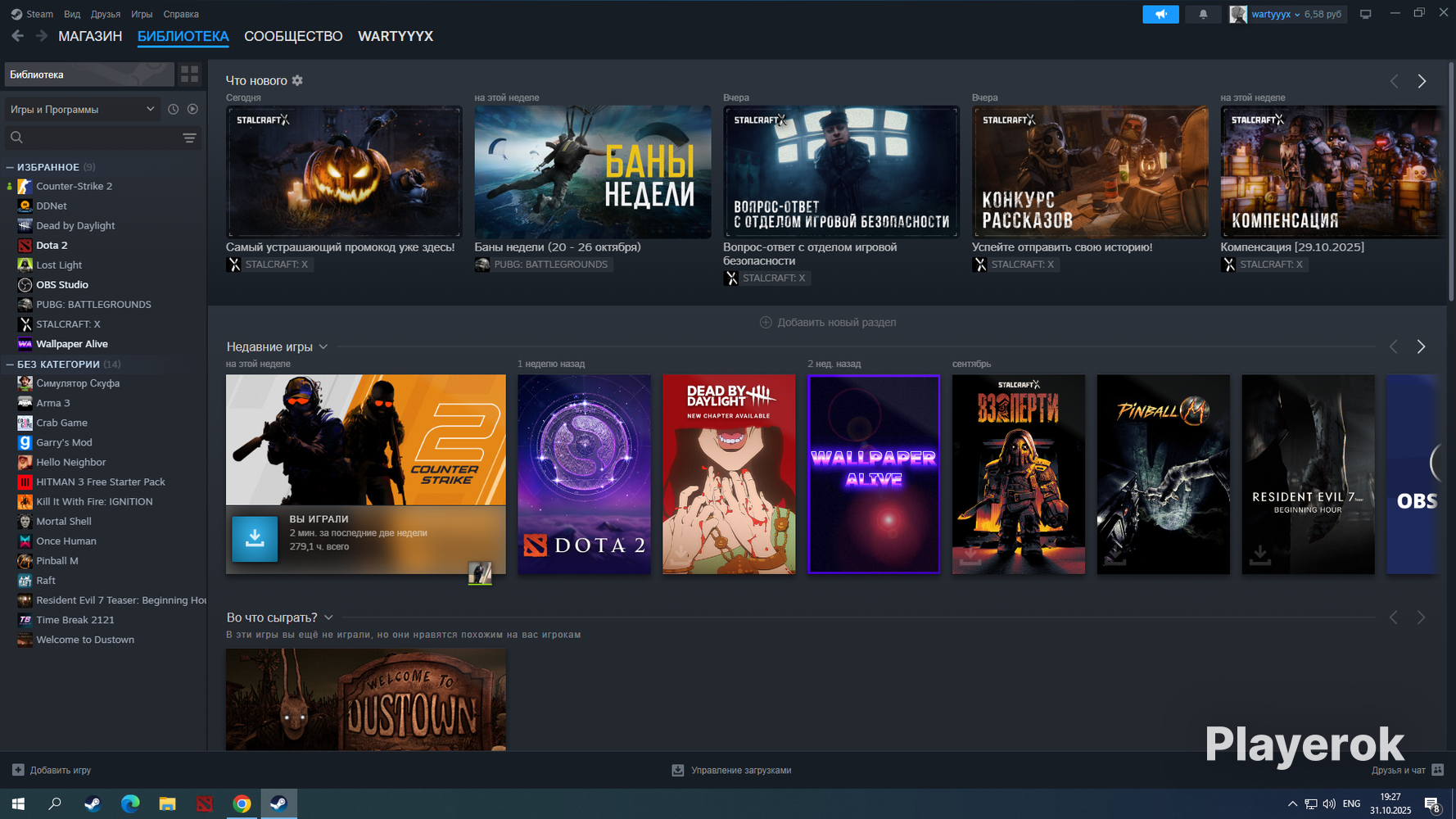Click Добавить новый раздел
This screenshot has height=819, width=1456.
(x=828, y=322)
